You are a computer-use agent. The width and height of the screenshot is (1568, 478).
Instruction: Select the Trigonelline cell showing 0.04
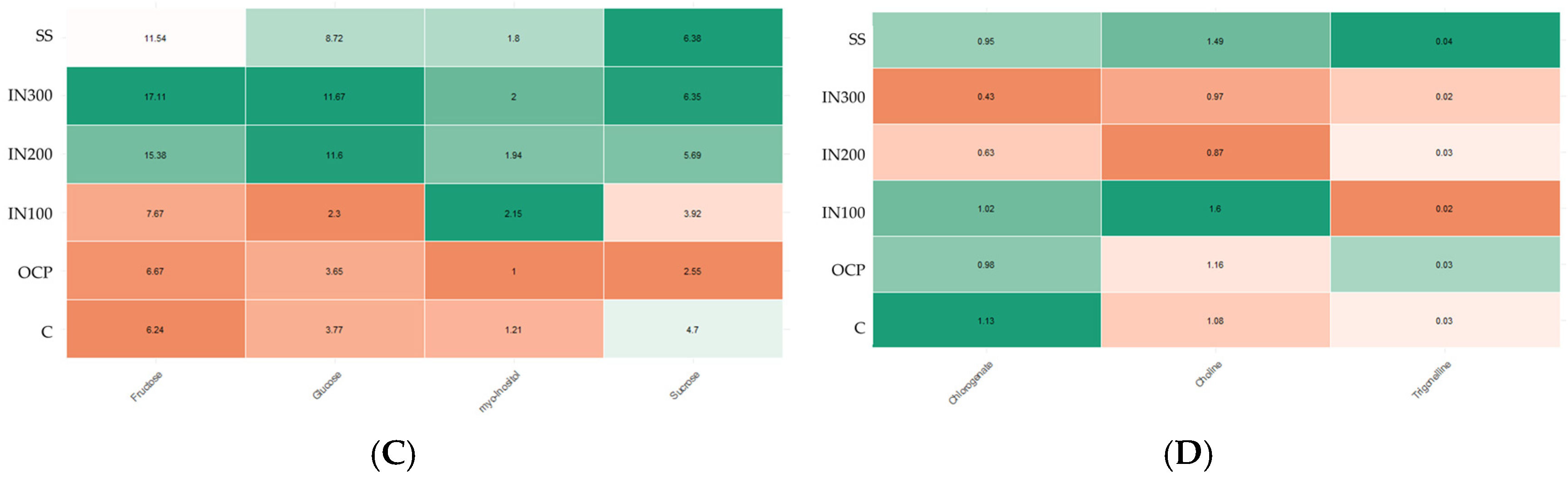point(1444,41)
